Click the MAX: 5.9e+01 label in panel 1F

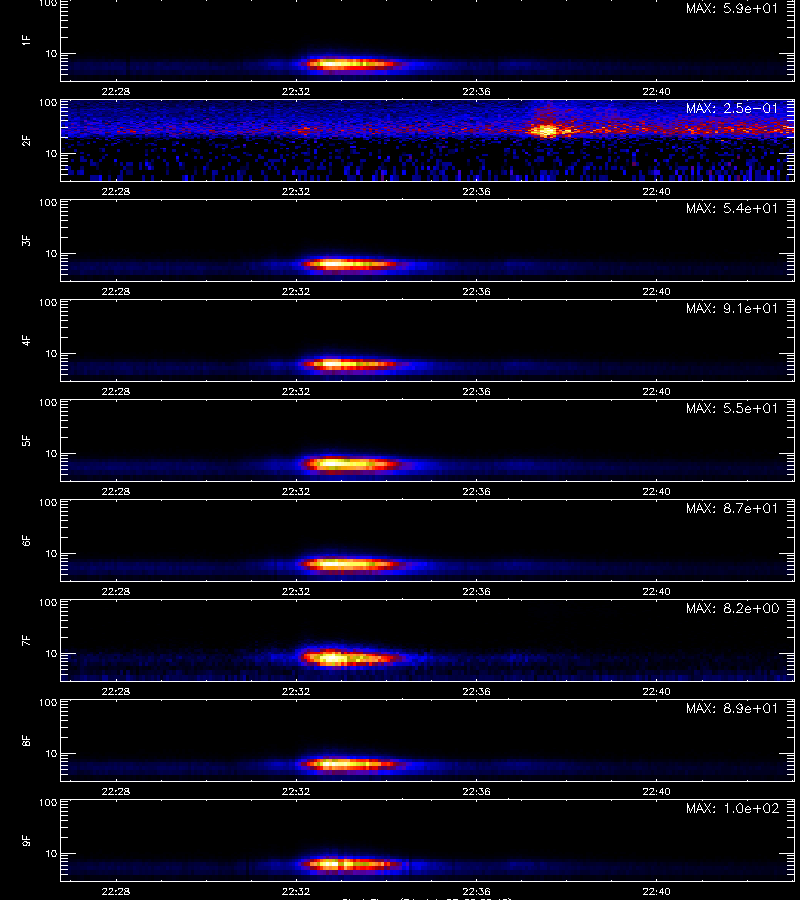732,9
